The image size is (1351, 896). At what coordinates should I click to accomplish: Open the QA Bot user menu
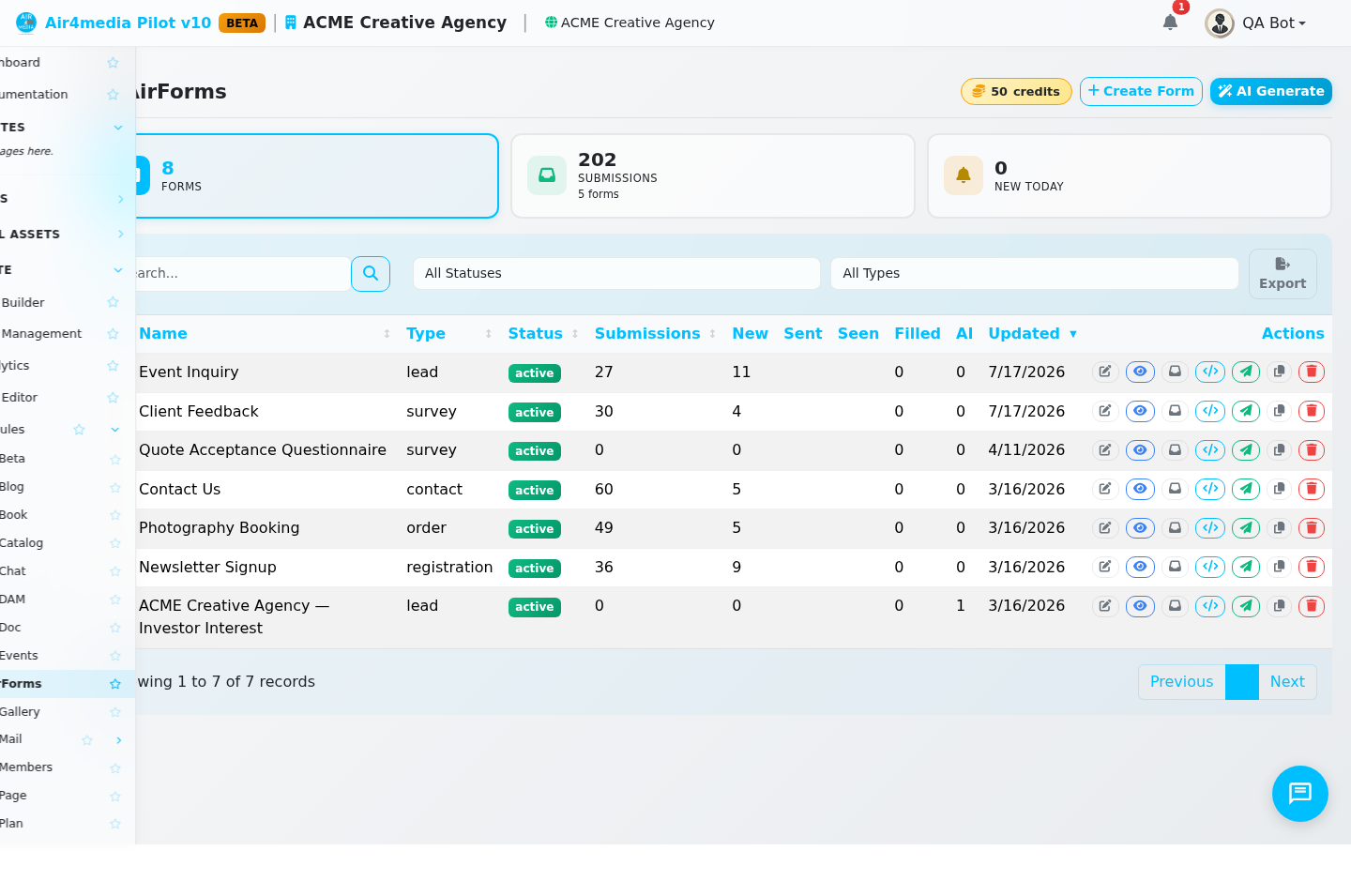pyautogui.click(x=1256, y=23)
